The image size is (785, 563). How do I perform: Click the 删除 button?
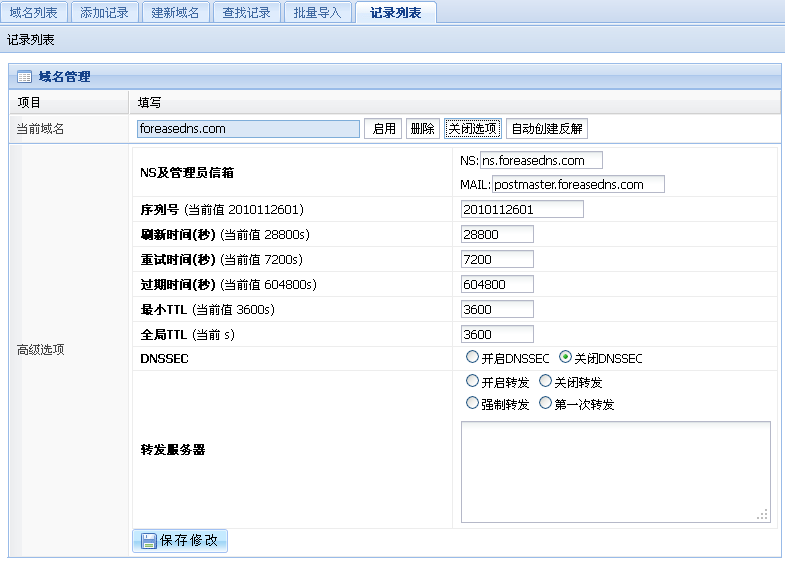coord(423,129)
